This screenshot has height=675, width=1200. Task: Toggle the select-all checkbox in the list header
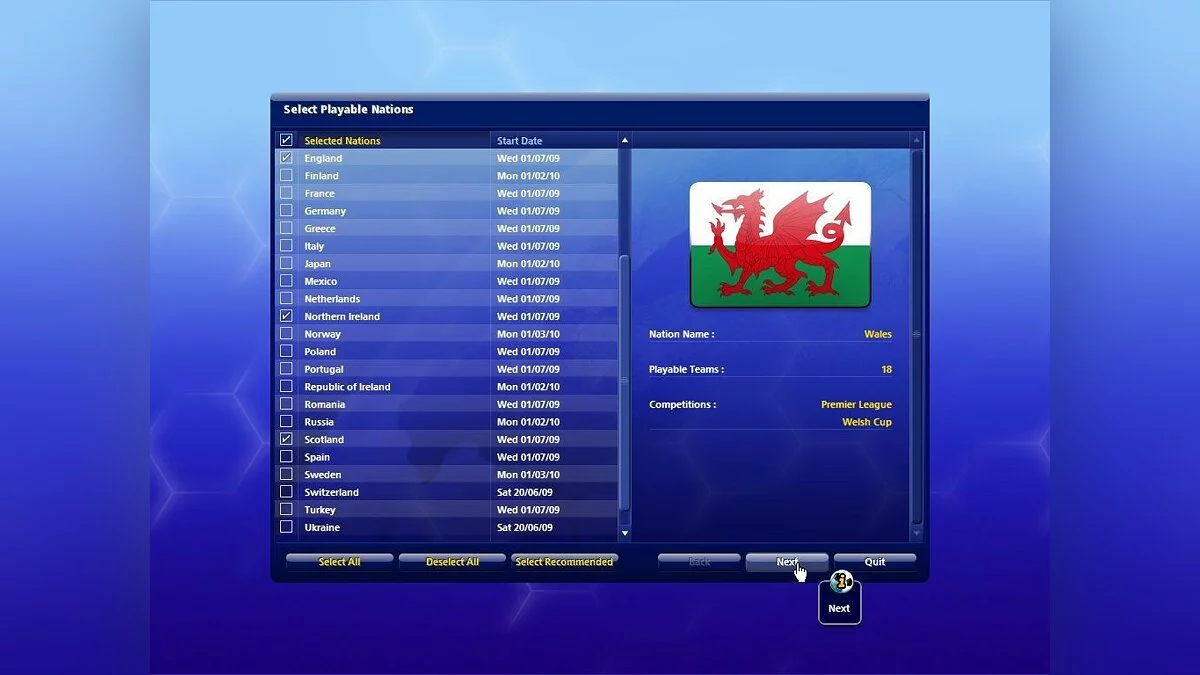point(286,140)
